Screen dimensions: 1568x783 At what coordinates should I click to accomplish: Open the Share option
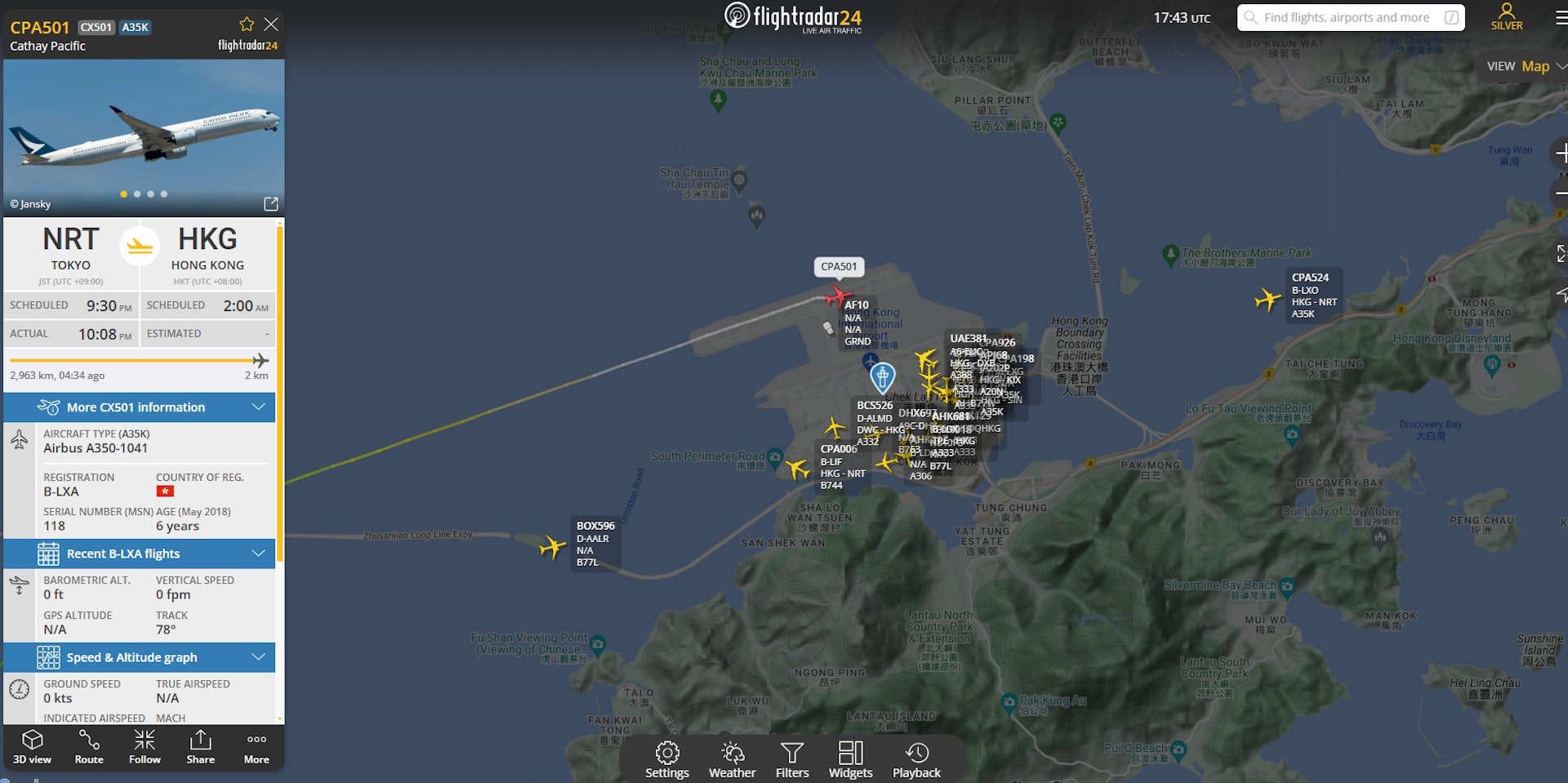(x=201, y=746)
